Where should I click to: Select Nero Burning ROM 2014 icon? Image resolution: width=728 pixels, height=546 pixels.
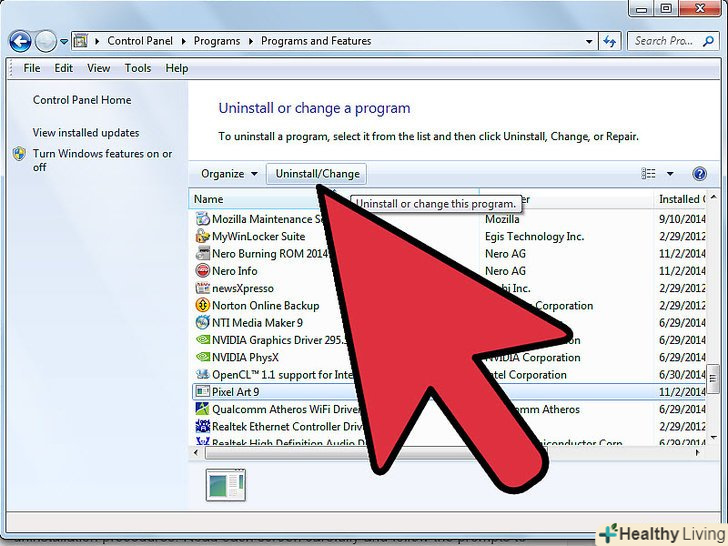pos(202,253)
